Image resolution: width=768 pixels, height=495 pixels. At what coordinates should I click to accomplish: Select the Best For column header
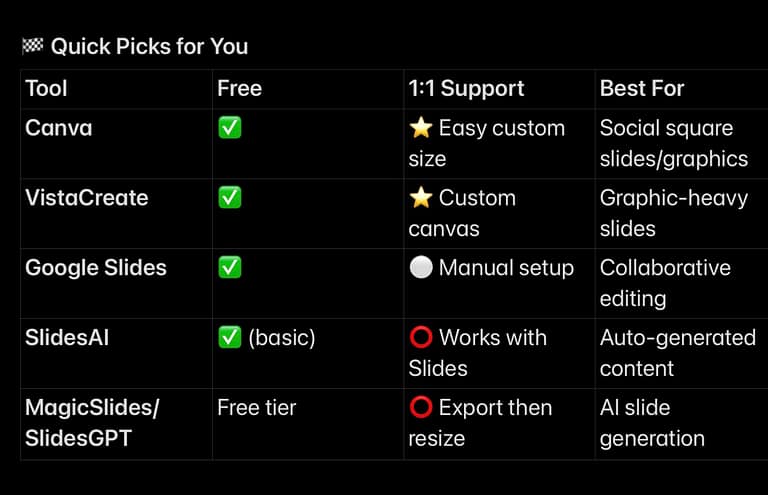point(642,88)
